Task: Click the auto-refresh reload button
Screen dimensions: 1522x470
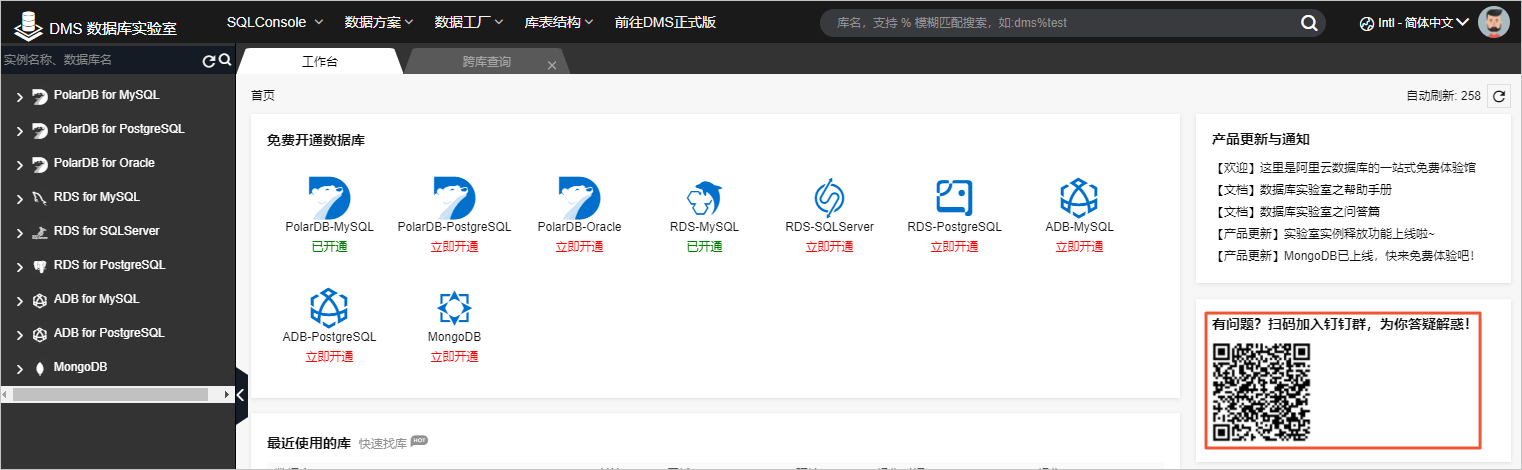Action: 1498,96
